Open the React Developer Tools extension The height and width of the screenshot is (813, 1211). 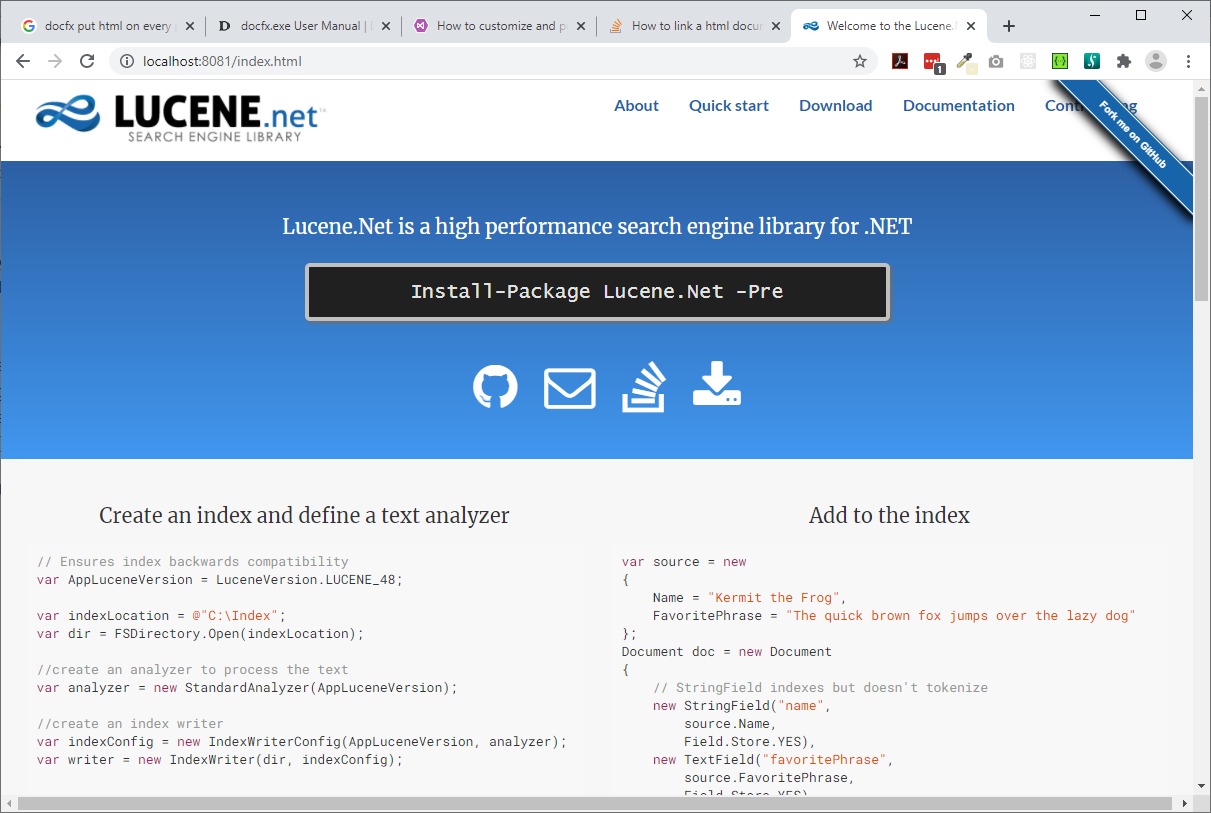pyautogui.click(x=1028, y=61)
